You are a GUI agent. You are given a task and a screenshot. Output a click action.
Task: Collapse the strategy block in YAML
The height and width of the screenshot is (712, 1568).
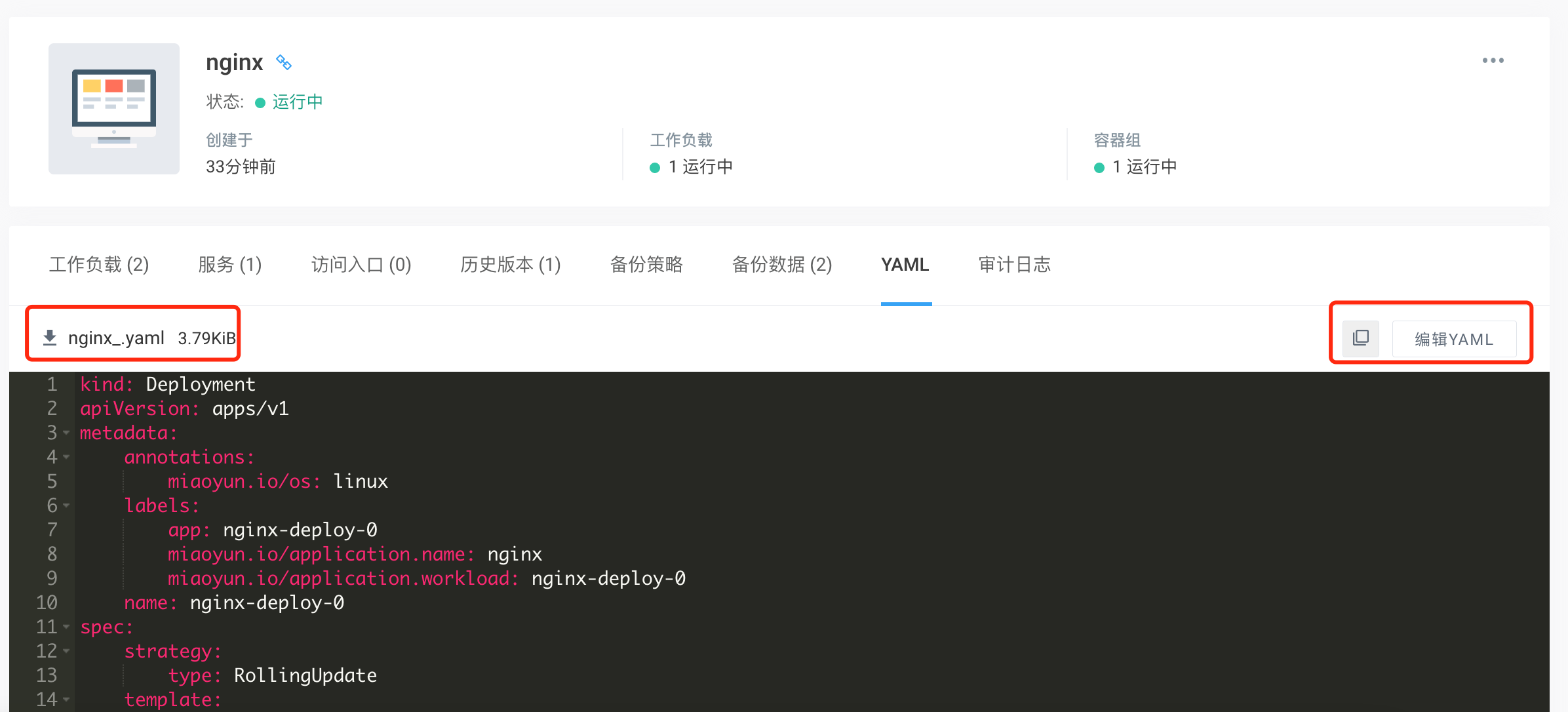[66, 651]
